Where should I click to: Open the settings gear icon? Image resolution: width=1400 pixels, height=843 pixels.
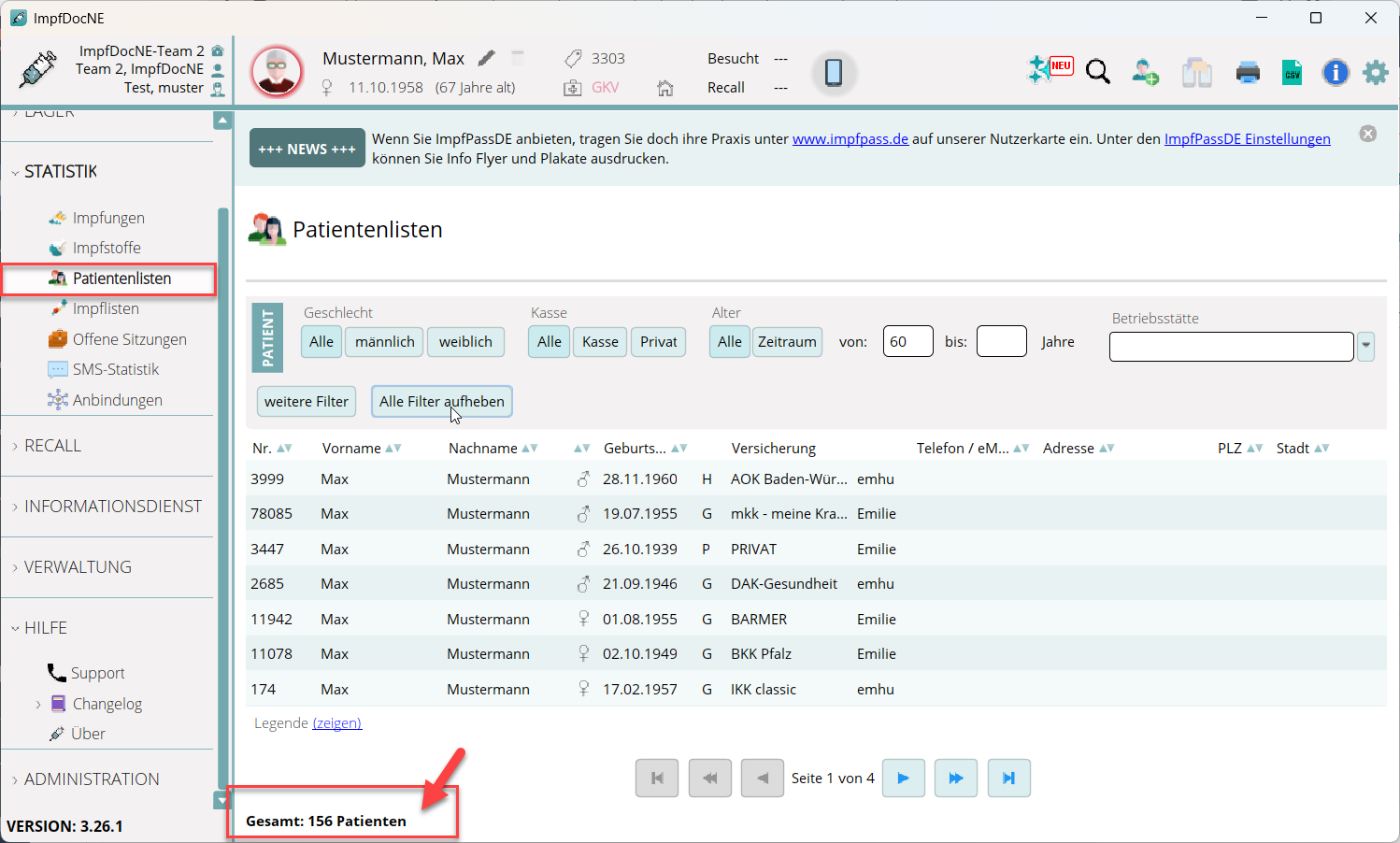point(1375,72)
